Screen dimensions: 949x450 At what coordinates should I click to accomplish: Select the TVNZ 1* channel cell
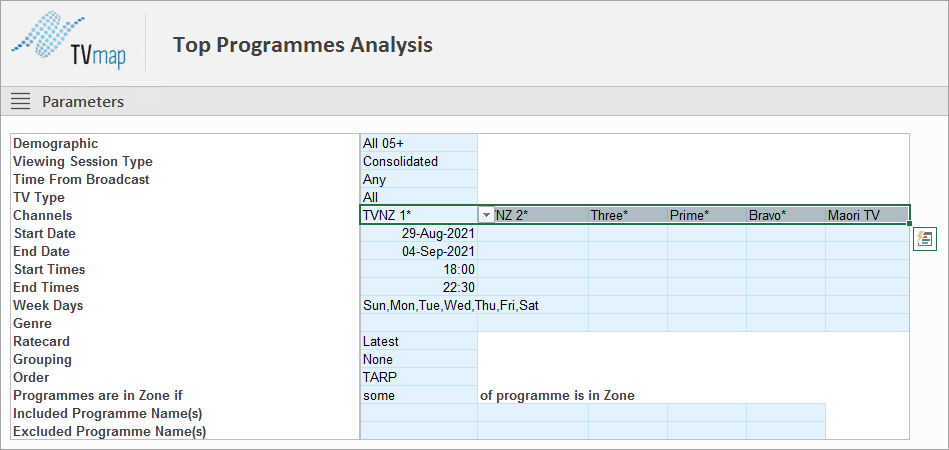pos(419,215)
